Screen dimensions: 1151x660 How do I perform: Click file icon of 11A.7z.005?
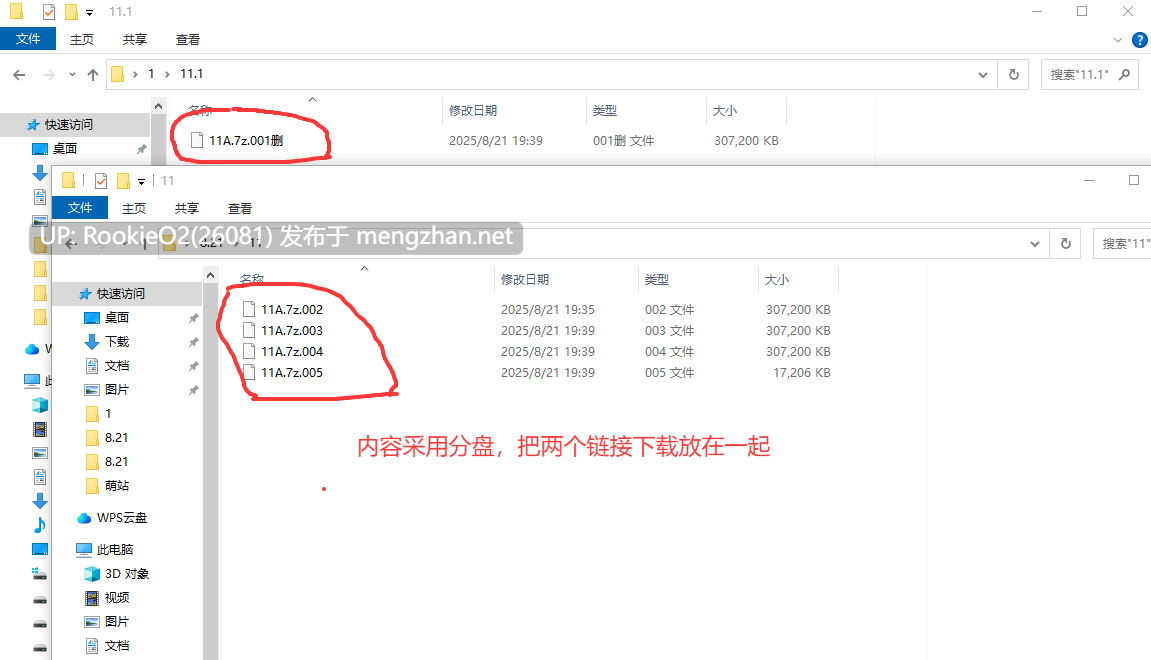249,372
